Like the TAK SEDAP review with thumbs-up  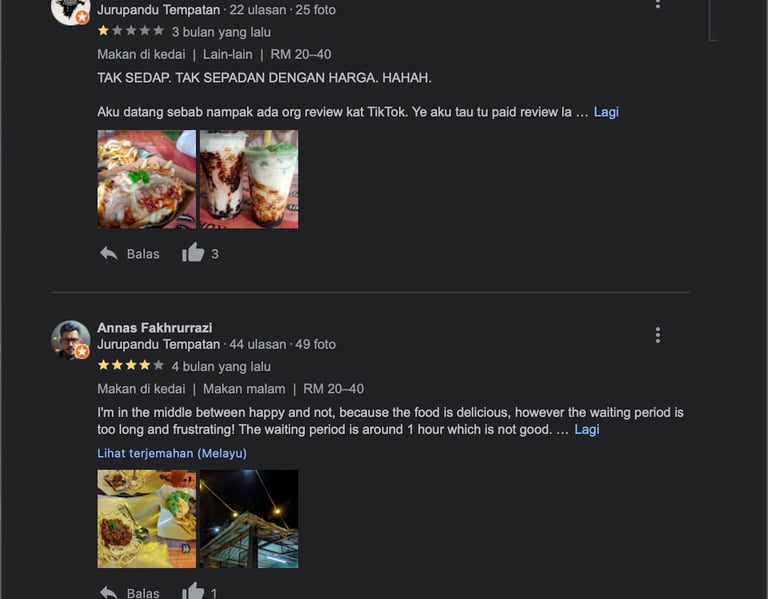click(x=193, y=253)
